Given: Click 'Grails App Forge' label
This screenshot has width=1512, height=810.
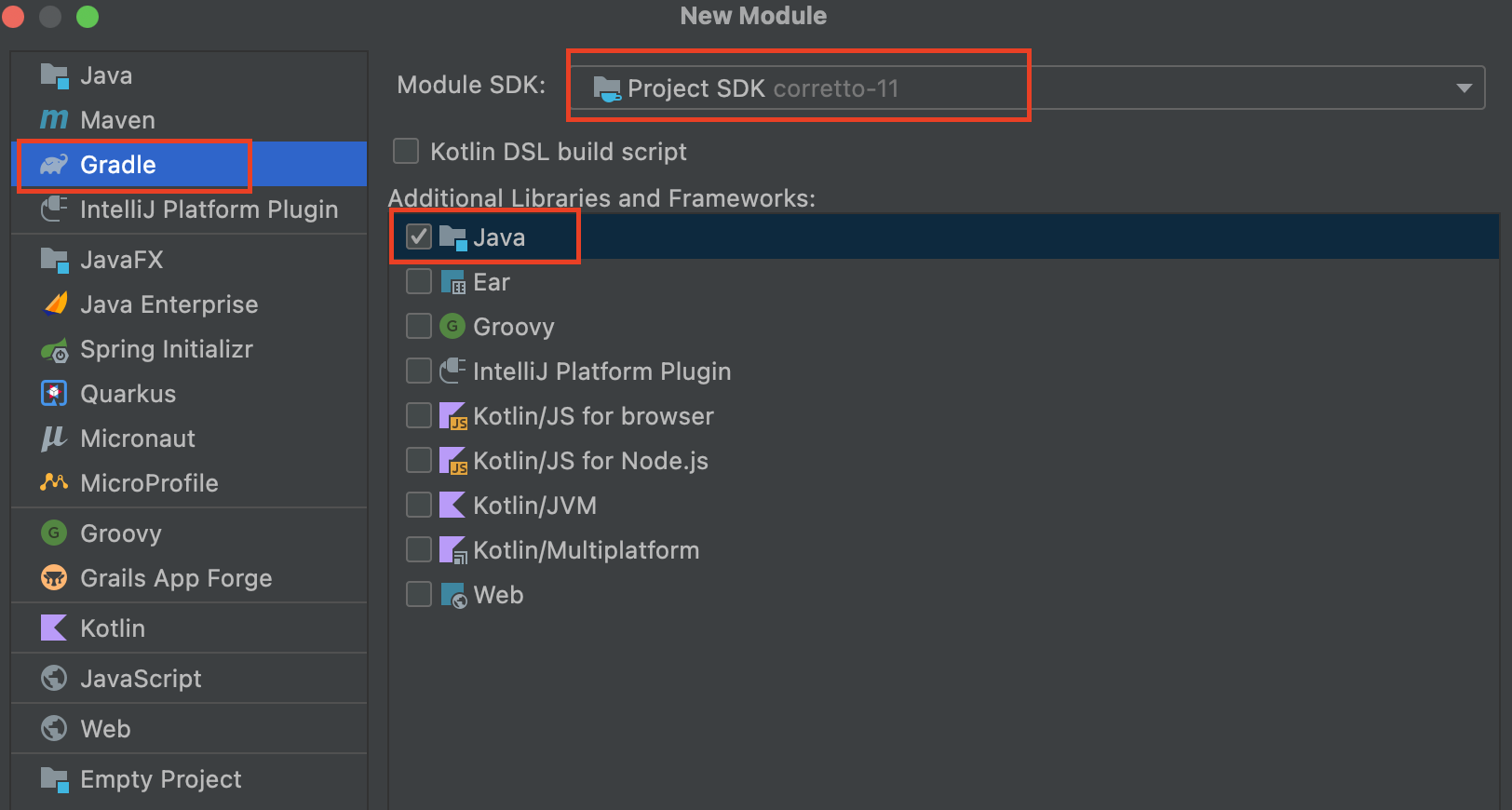Looking at the screenshot, I should pos(176,579).
